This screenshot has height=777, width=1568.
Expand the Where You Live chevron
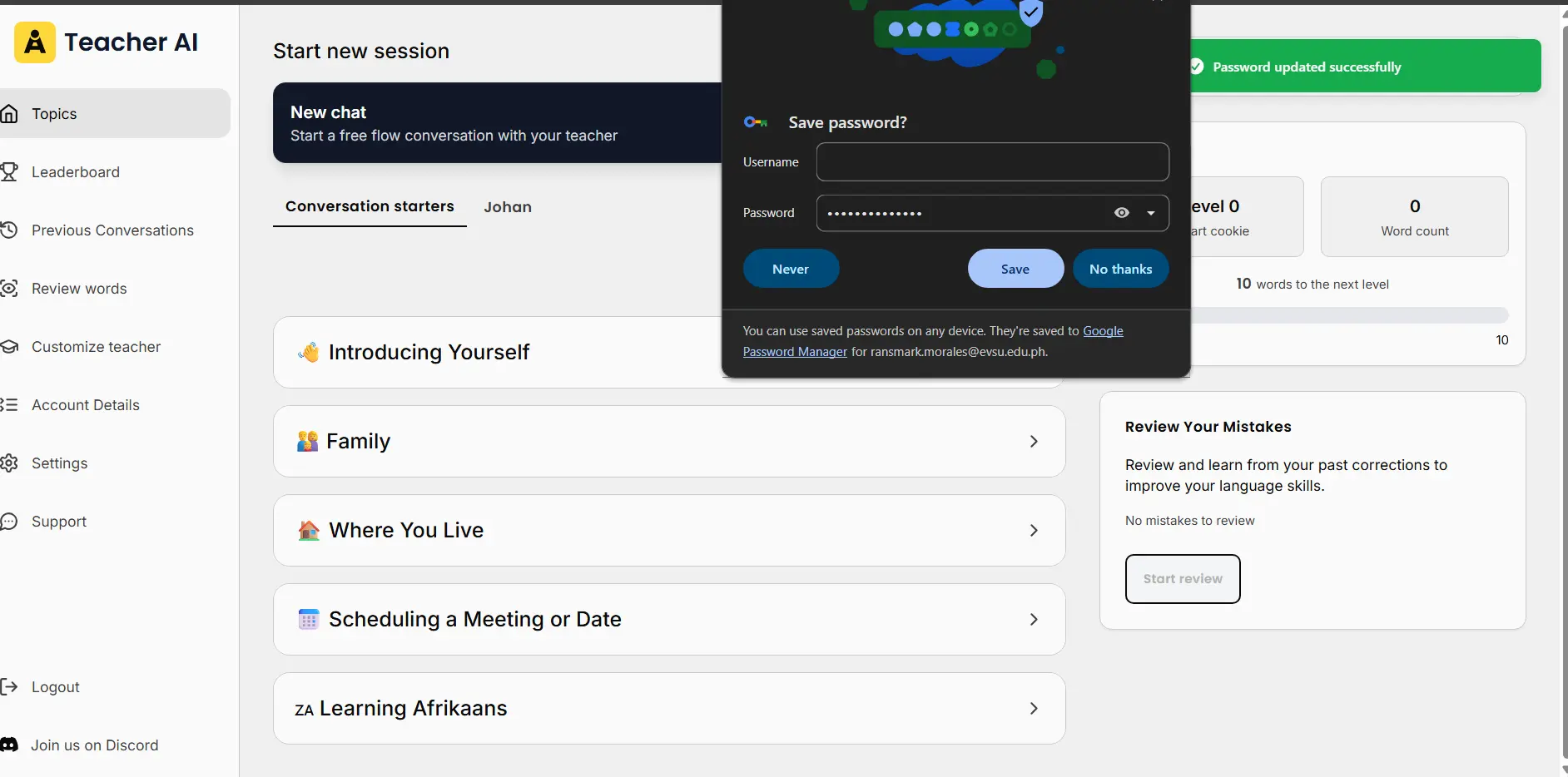[1034, 531]
